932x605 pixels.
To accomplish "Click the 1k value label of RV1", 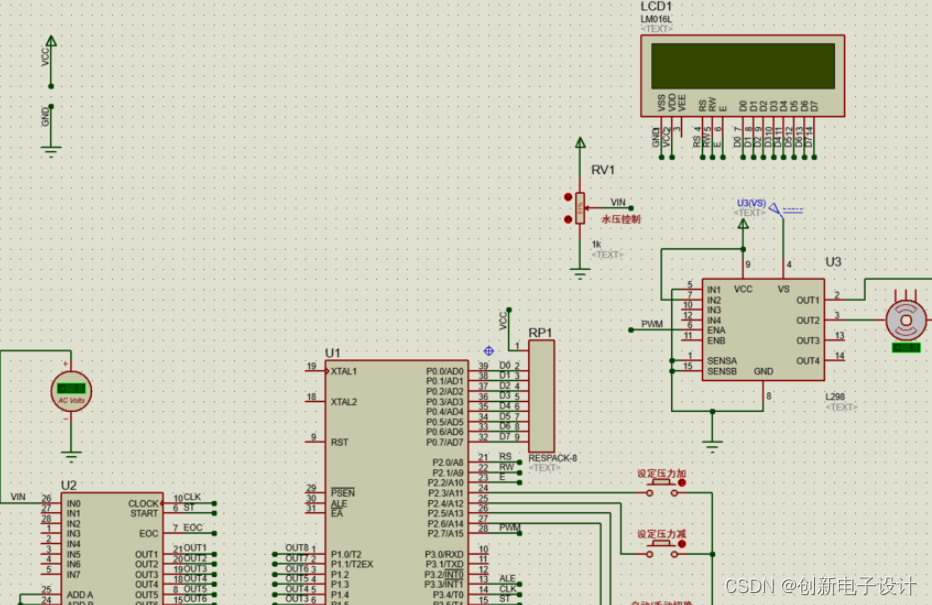I will point(596,244).
